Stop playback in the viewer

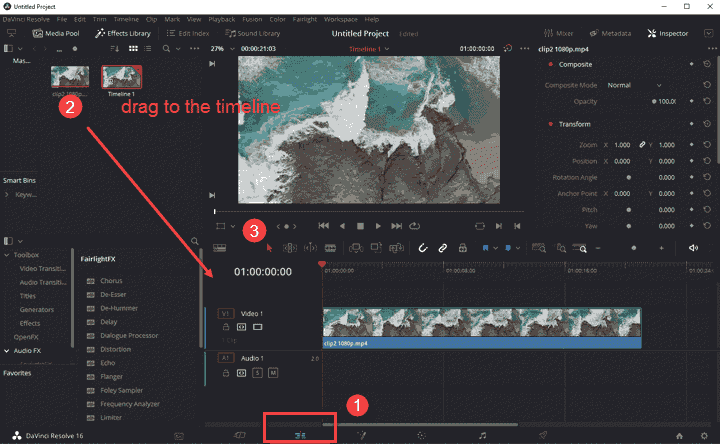(x=360, y=226)
